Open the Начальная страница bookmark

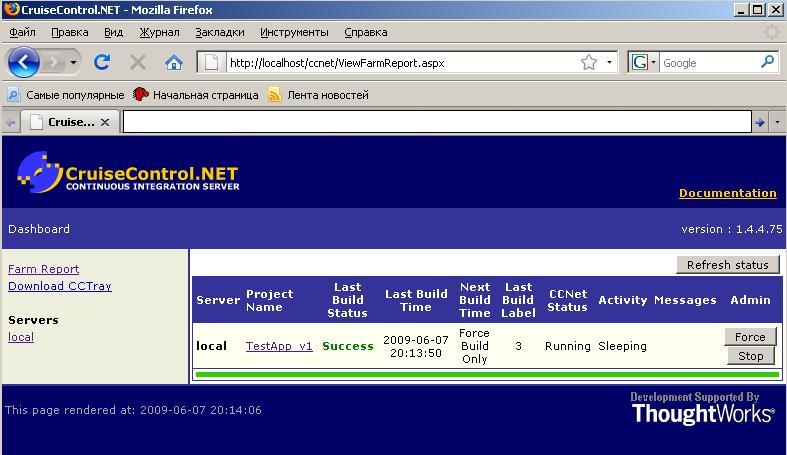[196, 95]
